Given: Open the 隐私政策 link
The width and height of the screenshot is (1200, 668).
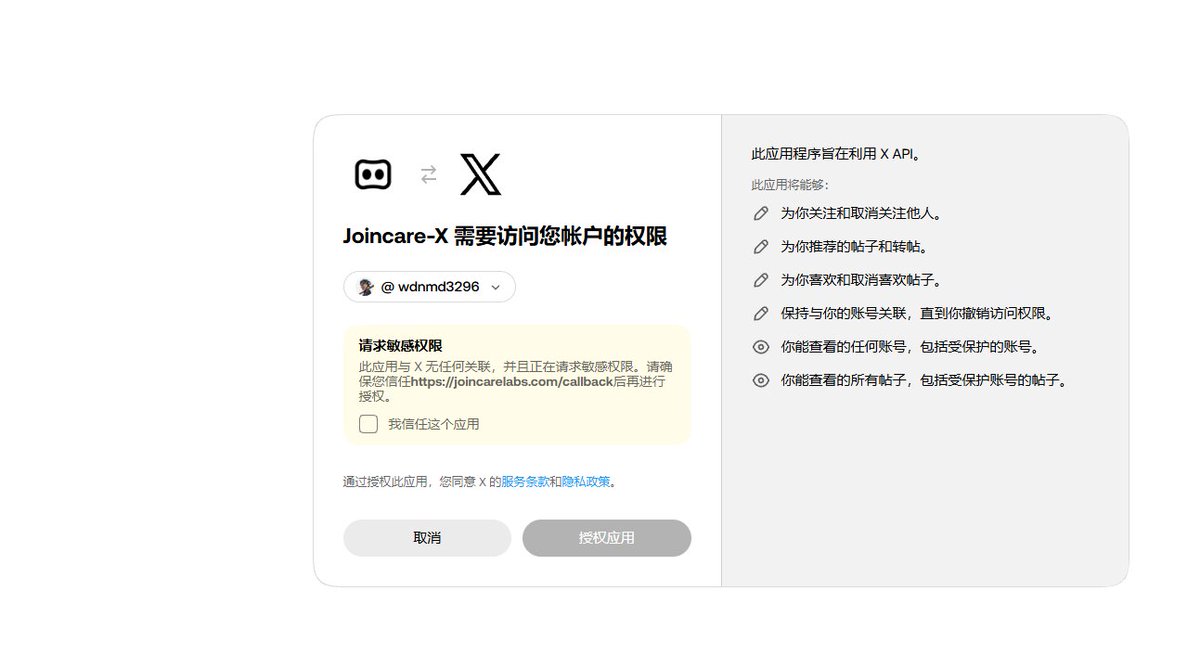Looking at the screenshot, I should tap(586, 482).
